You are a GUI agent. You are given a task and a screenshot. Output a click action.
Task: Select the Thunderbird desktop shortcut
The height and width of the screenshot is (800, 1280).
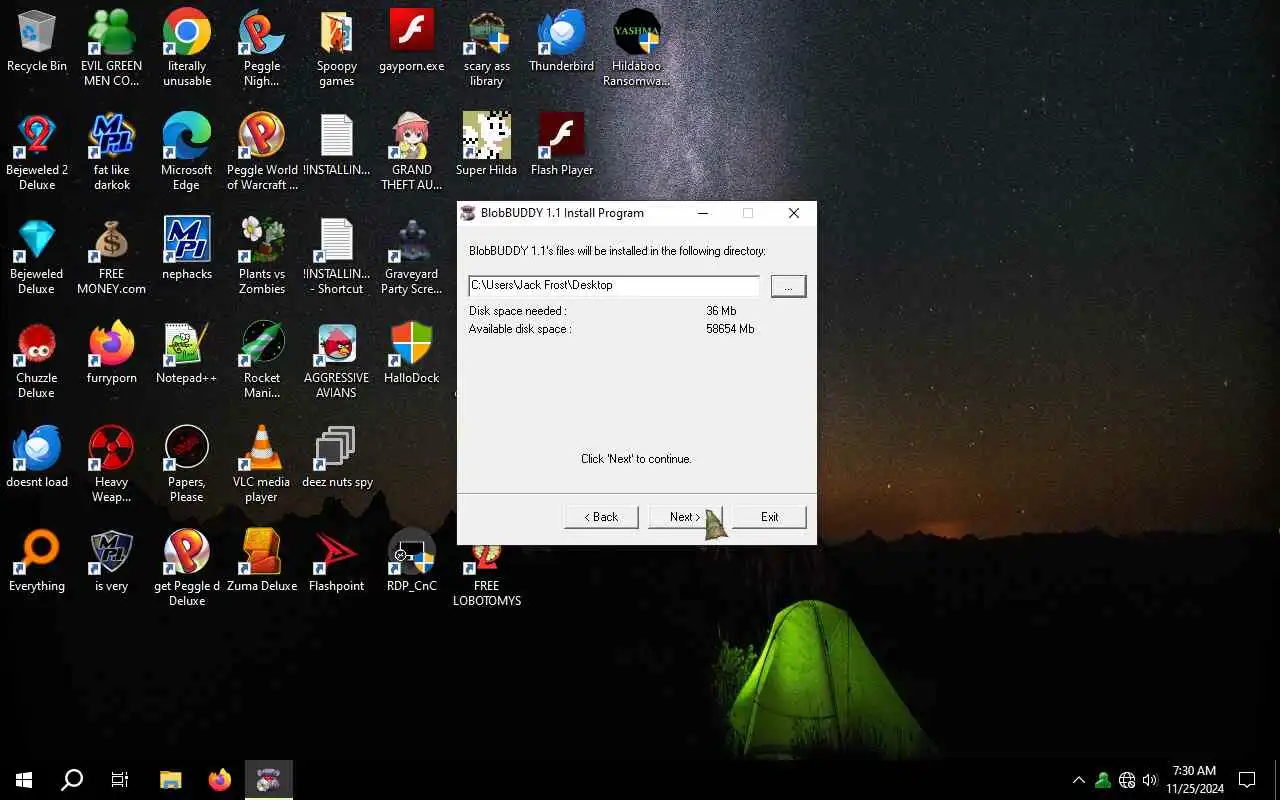coord(562,42)
